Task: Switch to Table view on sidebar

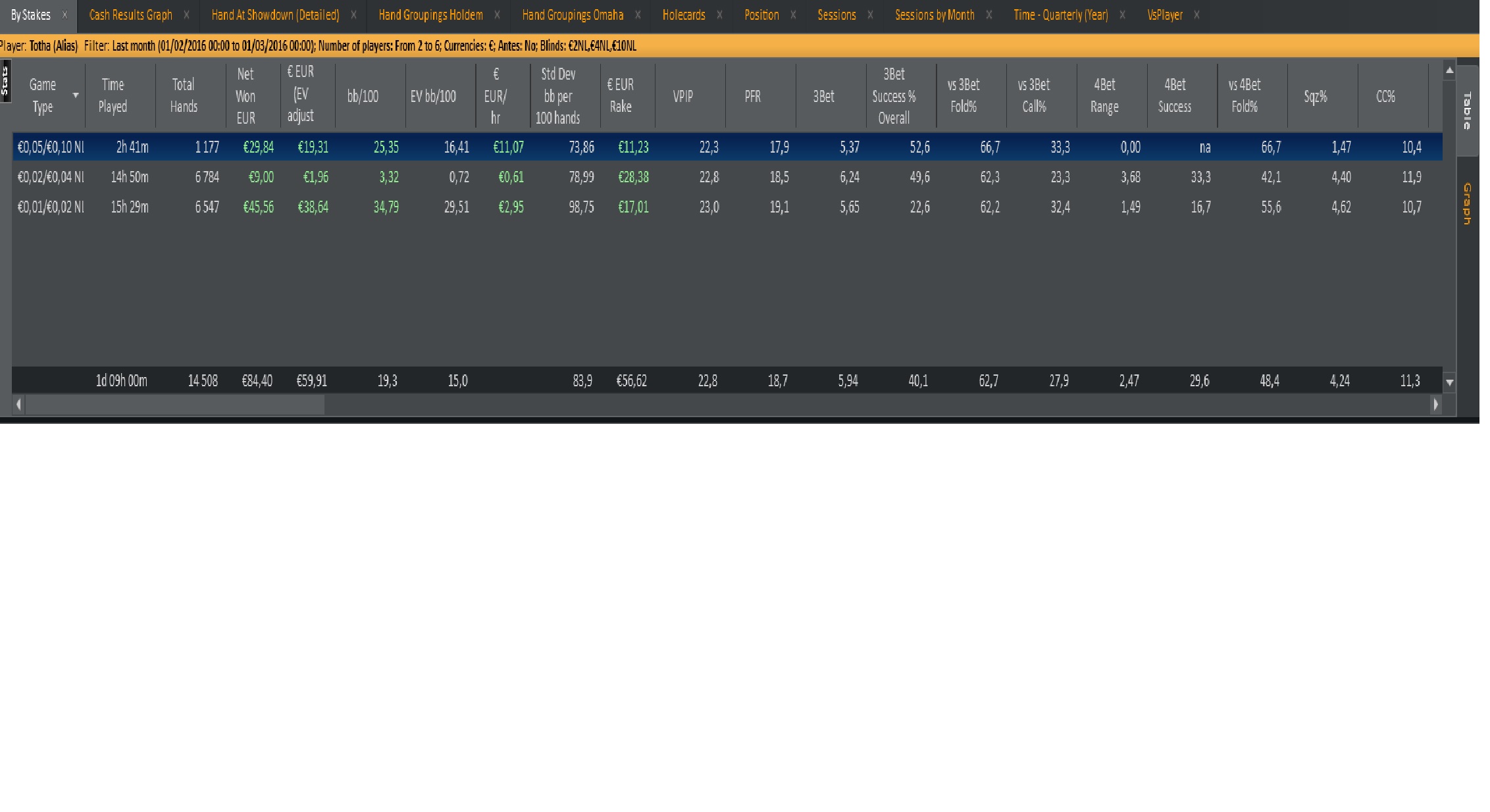Action: [1466, 111]
